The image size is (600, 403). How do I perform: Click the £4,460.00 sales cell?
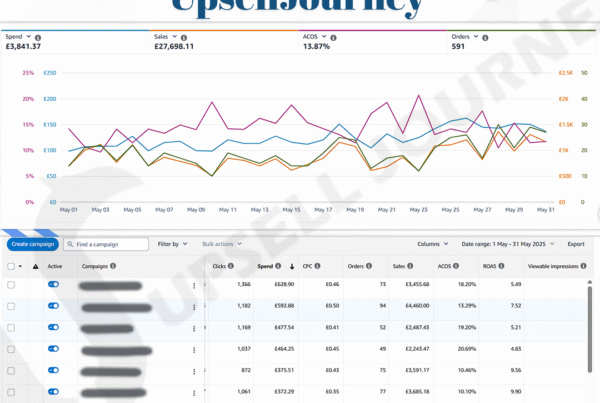(x=417, y=305)
